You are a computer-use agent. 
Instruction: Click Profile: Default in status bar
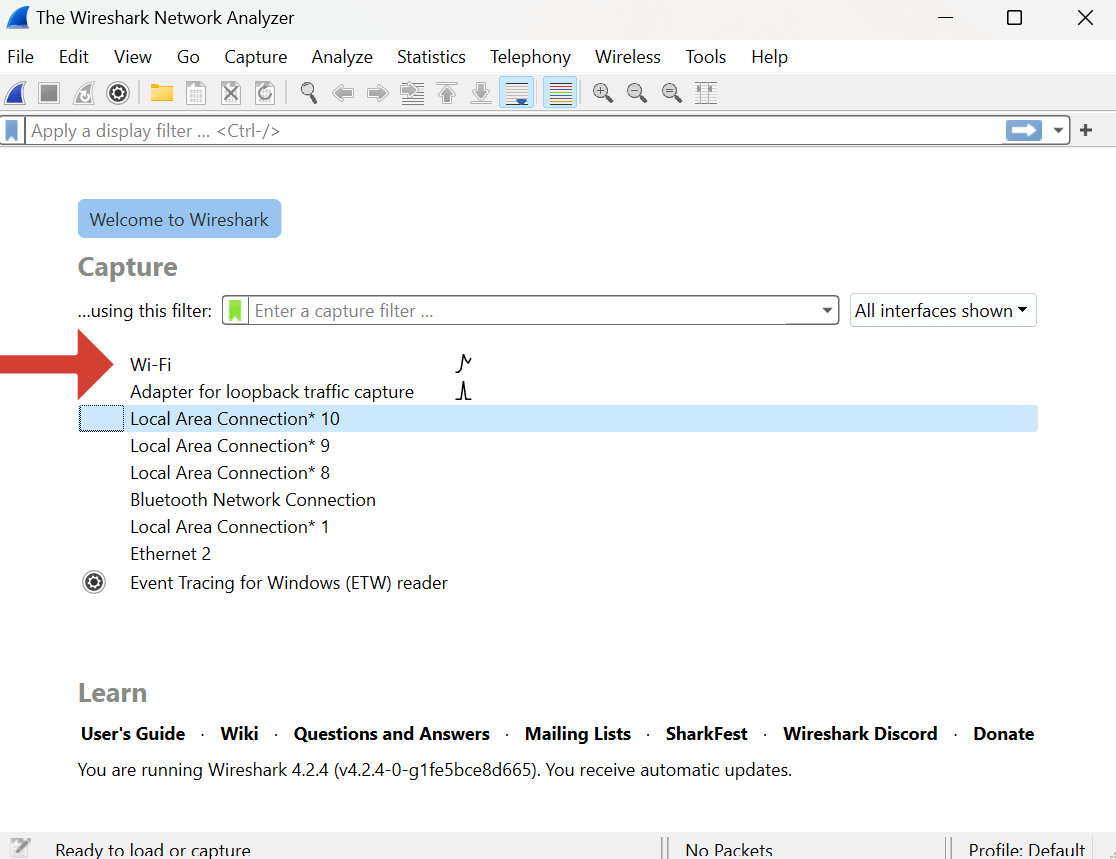pos(1026,849)
